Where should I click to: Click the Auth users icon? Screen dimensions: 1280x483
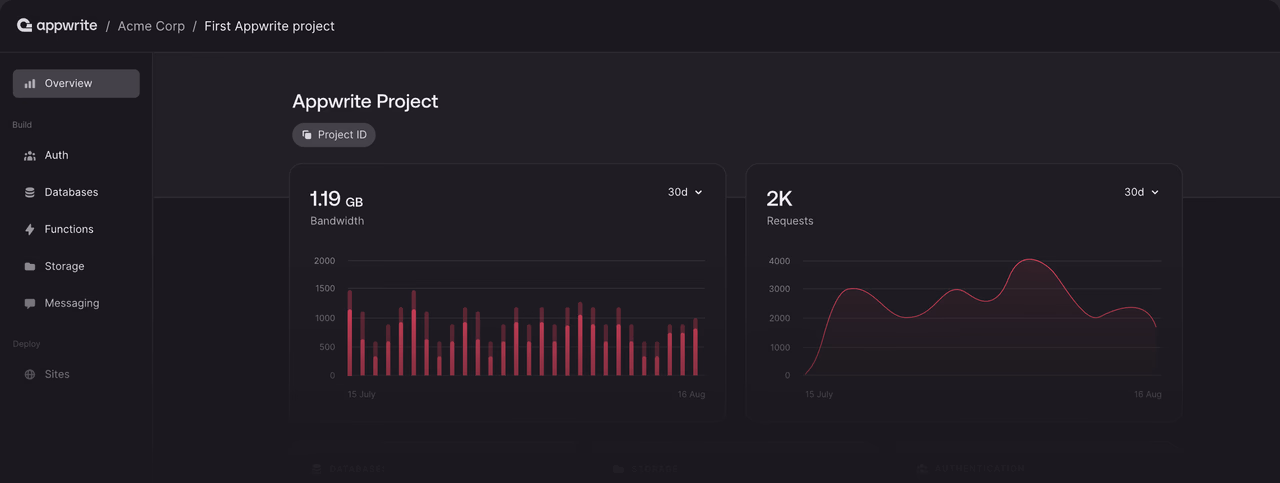30,155
